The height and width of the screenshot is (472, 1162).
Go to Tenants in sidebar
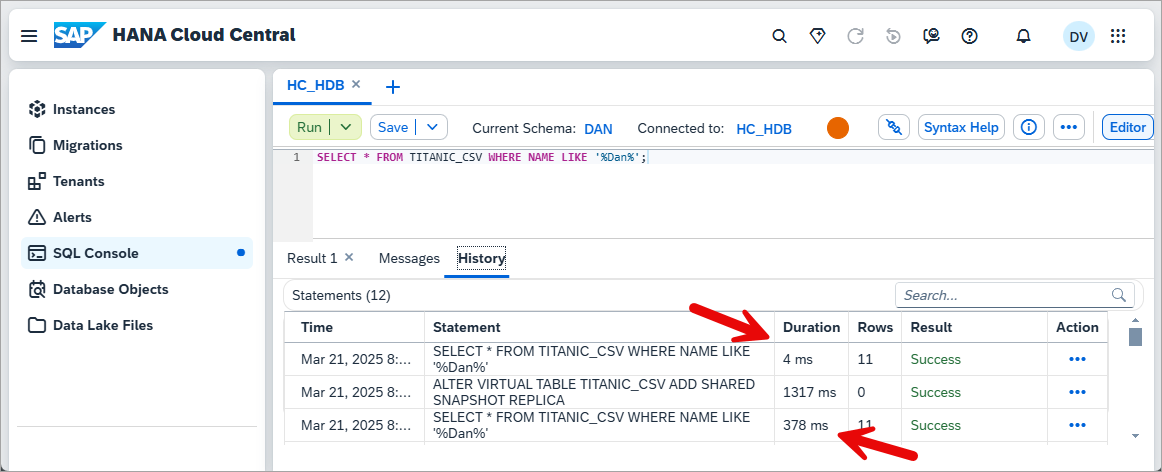137,181
